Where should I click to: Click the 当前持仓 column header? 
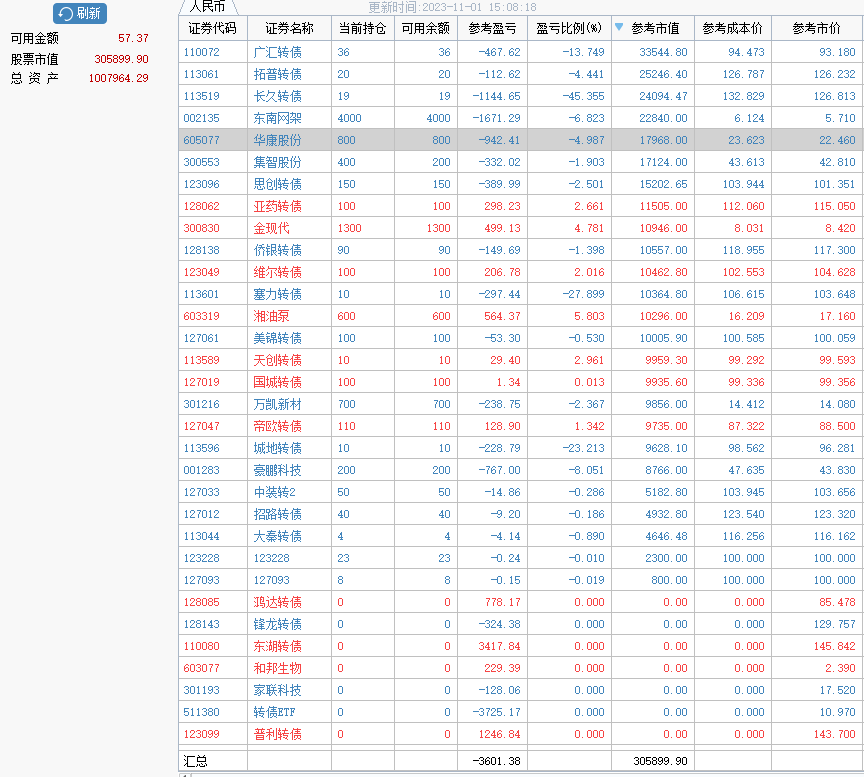(x=363, y=28)
